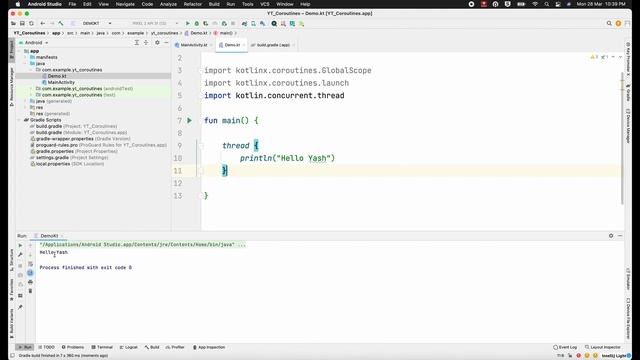Click the Make Project hammer icon
The image size is (640, 360).
(x=61, y=24)
